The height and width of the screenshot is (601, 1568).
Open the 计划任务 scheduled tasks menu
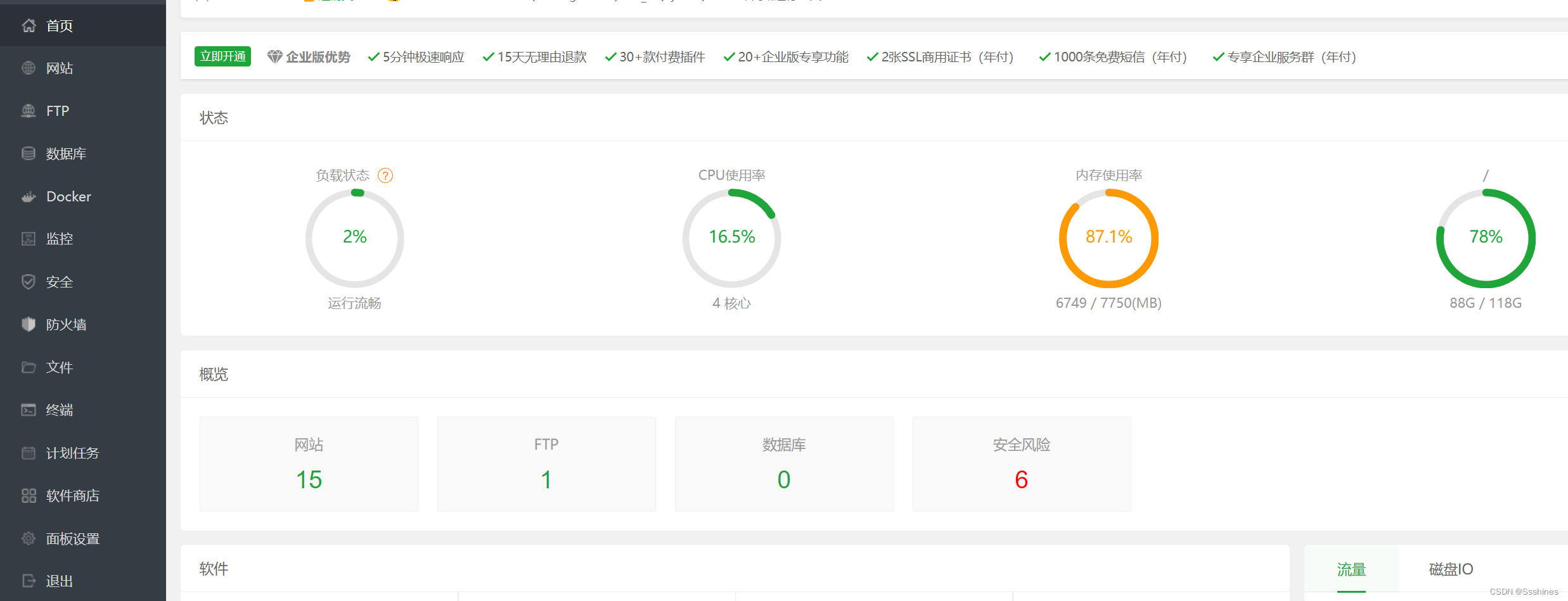(x=72, y=453)
